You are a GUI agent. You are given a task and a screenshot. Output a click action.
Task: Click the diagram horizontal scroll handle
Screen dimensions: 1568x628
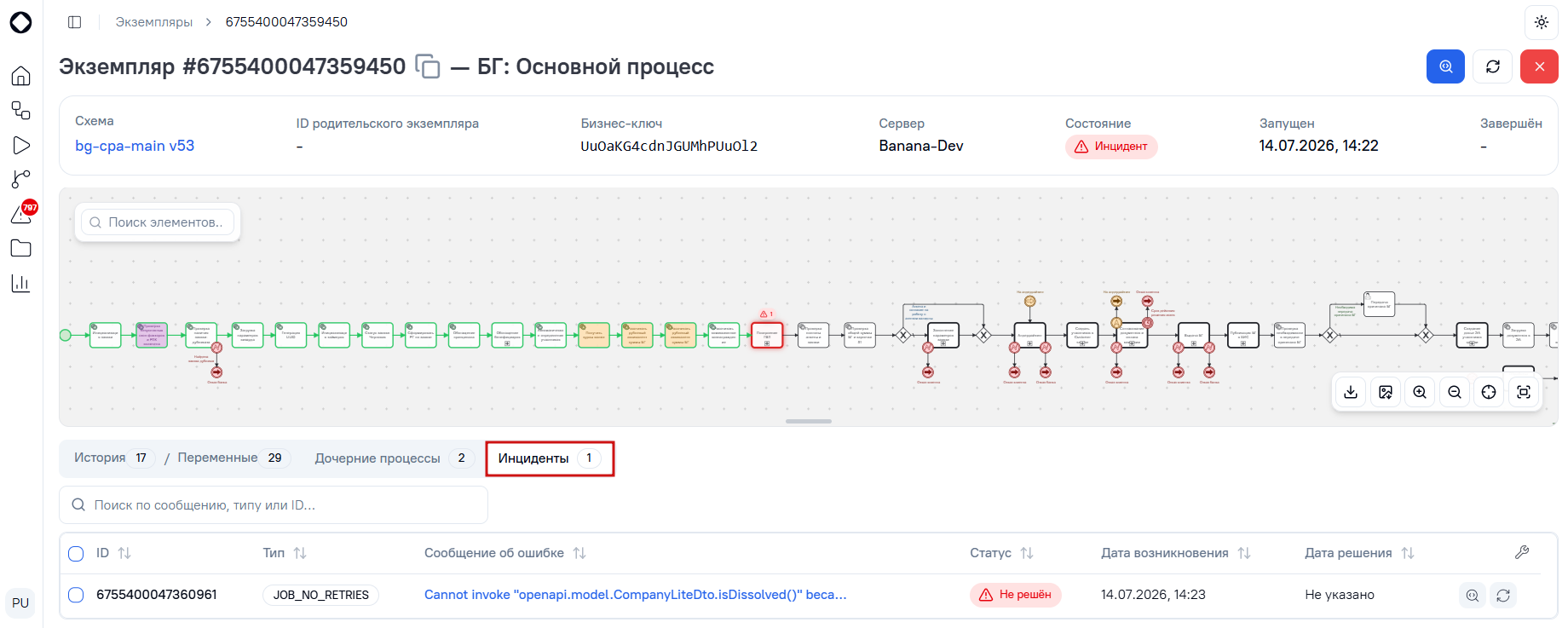tap(809, 421)
